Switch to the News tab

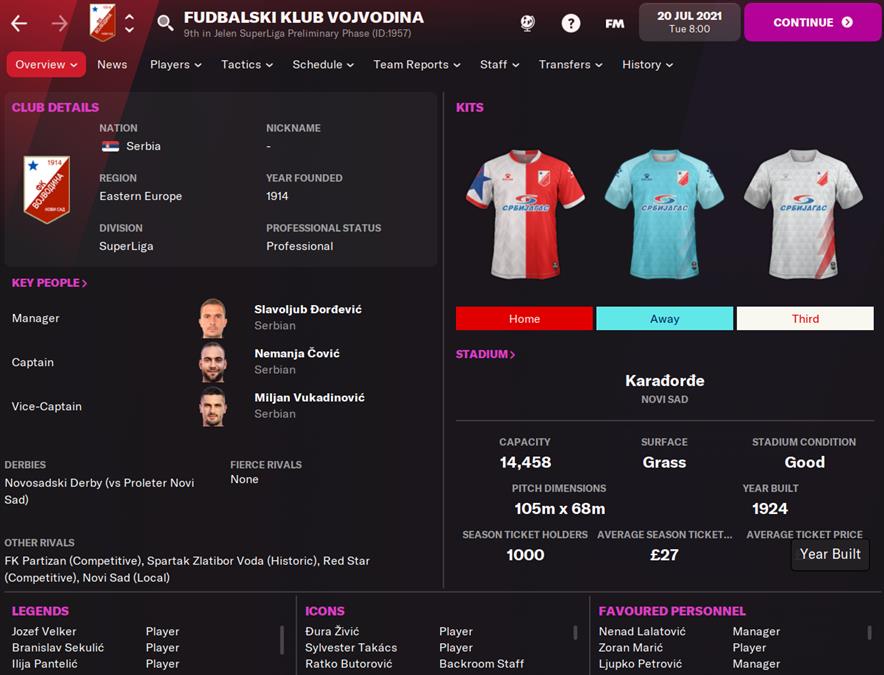point(112,64)
